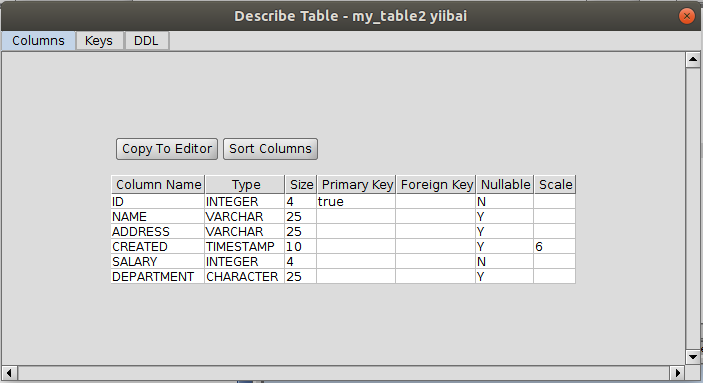The height and width of the screenshot is (383, 703).
Task: Click the Primary Key column header
Action: [356, 185]
